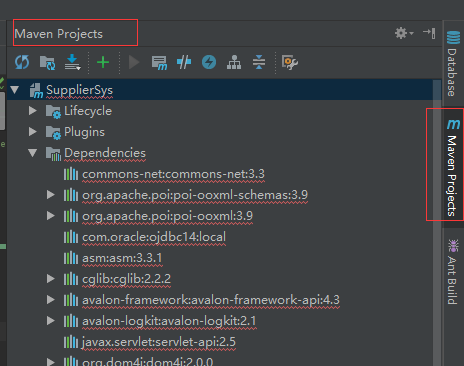Expand the Plugins node
Screen dimensions: 464x366
coord(33,132)
